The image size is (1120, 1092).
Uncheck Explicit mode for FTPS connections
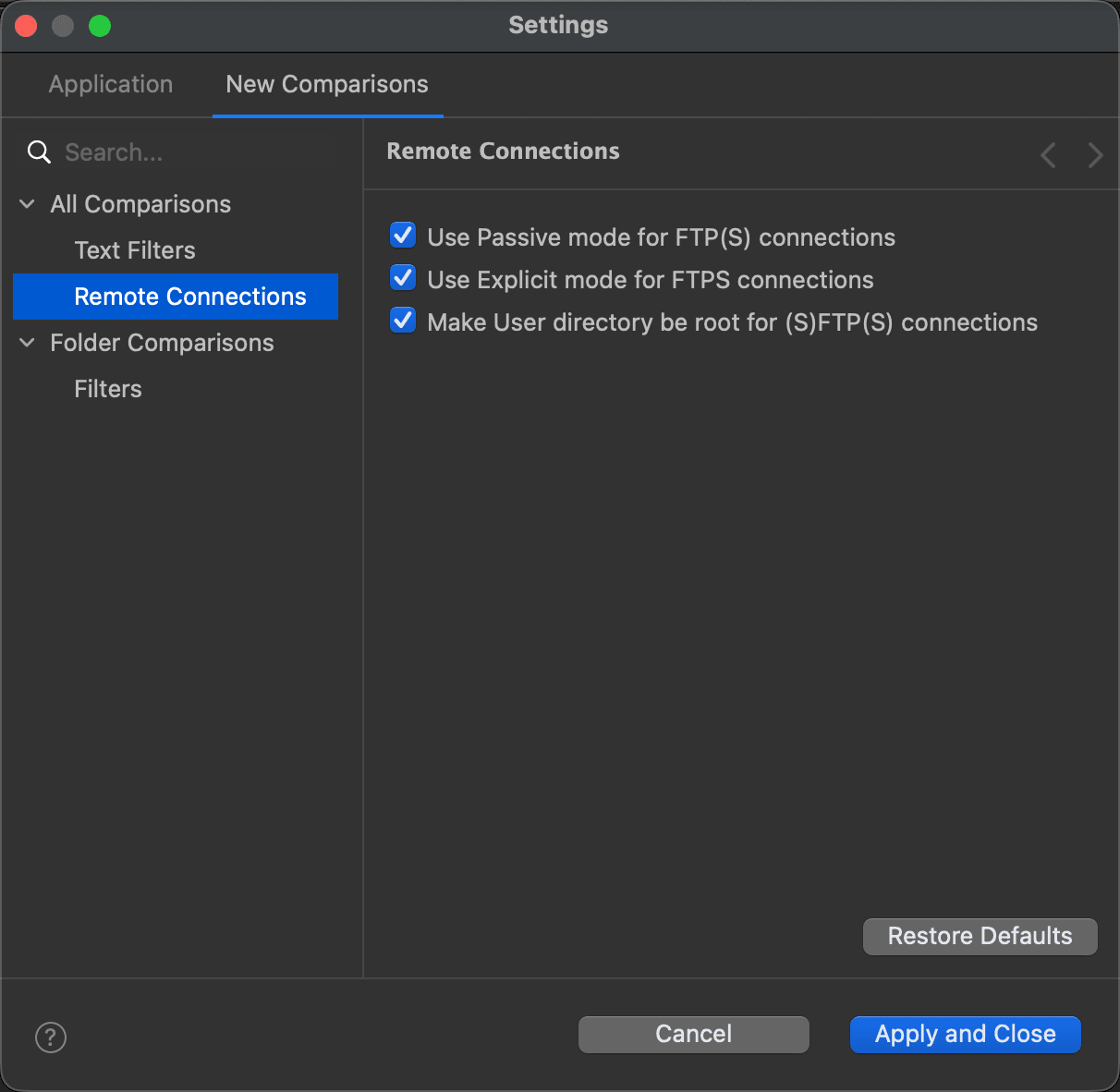[403, 278]
